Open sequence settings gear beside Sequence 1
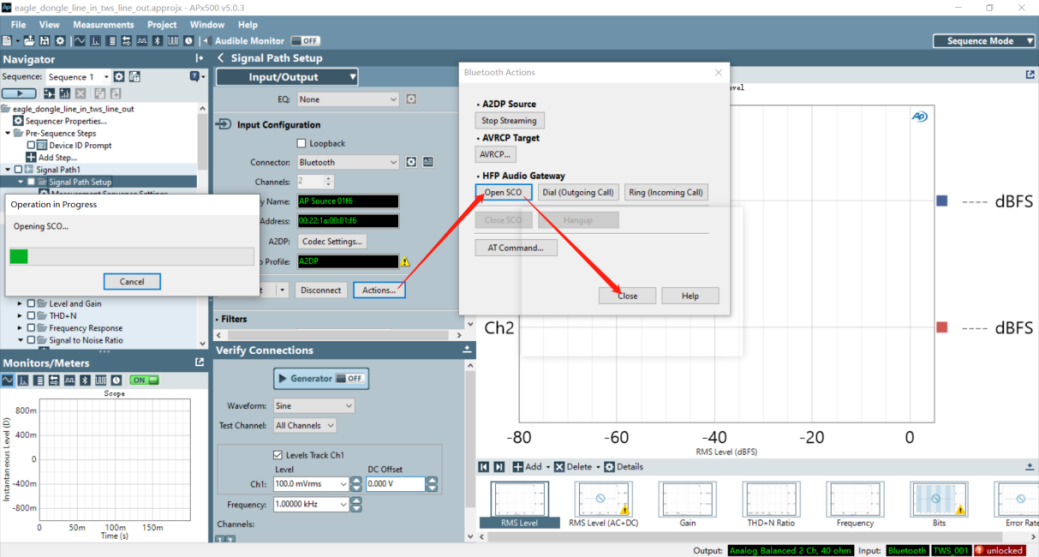This screenshot has height=557, width=1039. tap(119, 77)
